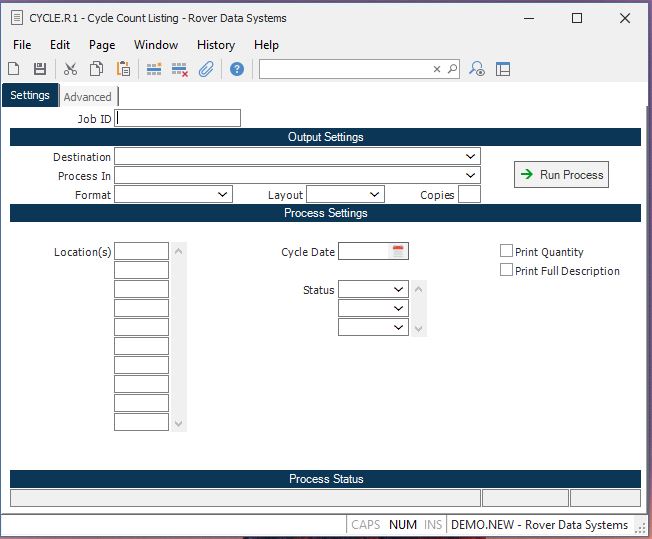Click the Cut scissors icon
This screenshot has width=652, height=539.
70,69
